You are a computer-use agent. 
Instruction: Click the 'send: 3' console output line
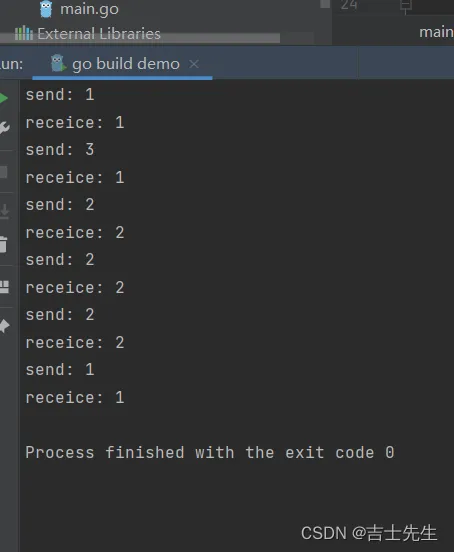pos(60,150)
